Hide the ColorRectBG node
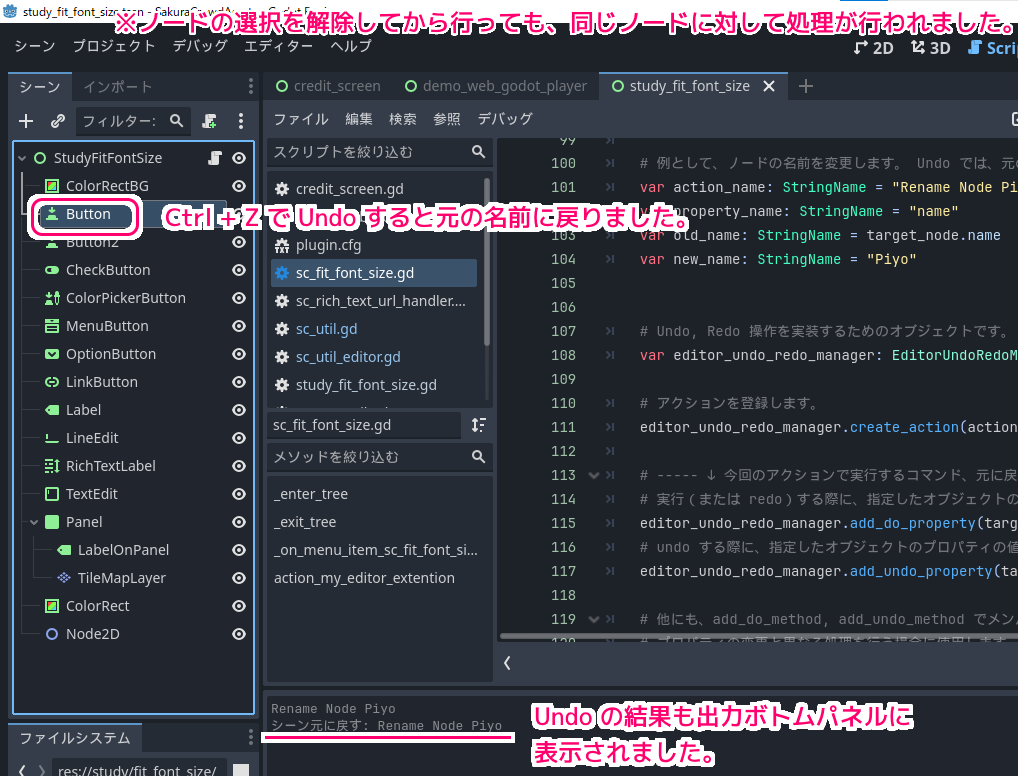The width and height of the screenshot is (1018, 776). [239, 186]
